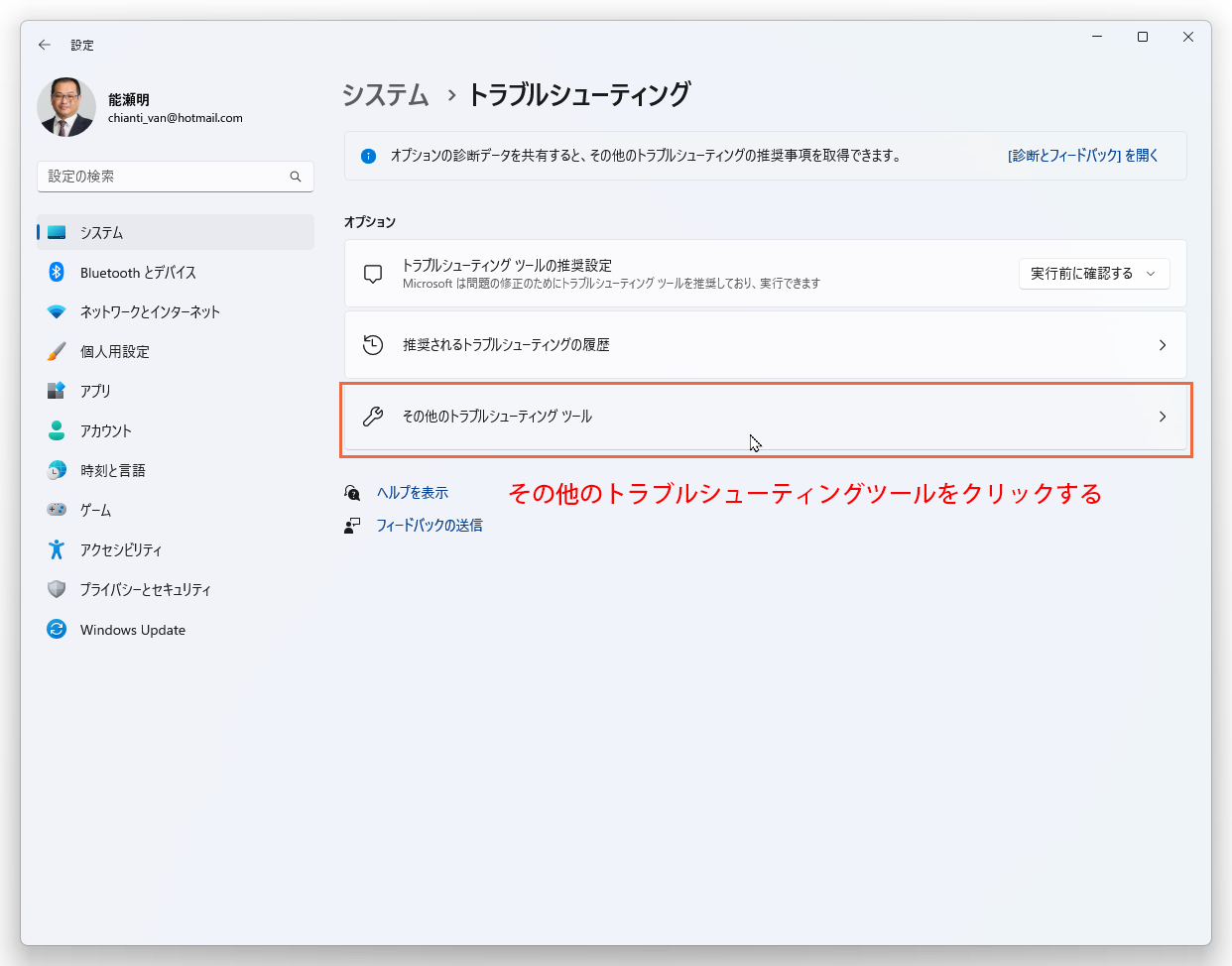Click the ヘルプを表示 link

413,493
